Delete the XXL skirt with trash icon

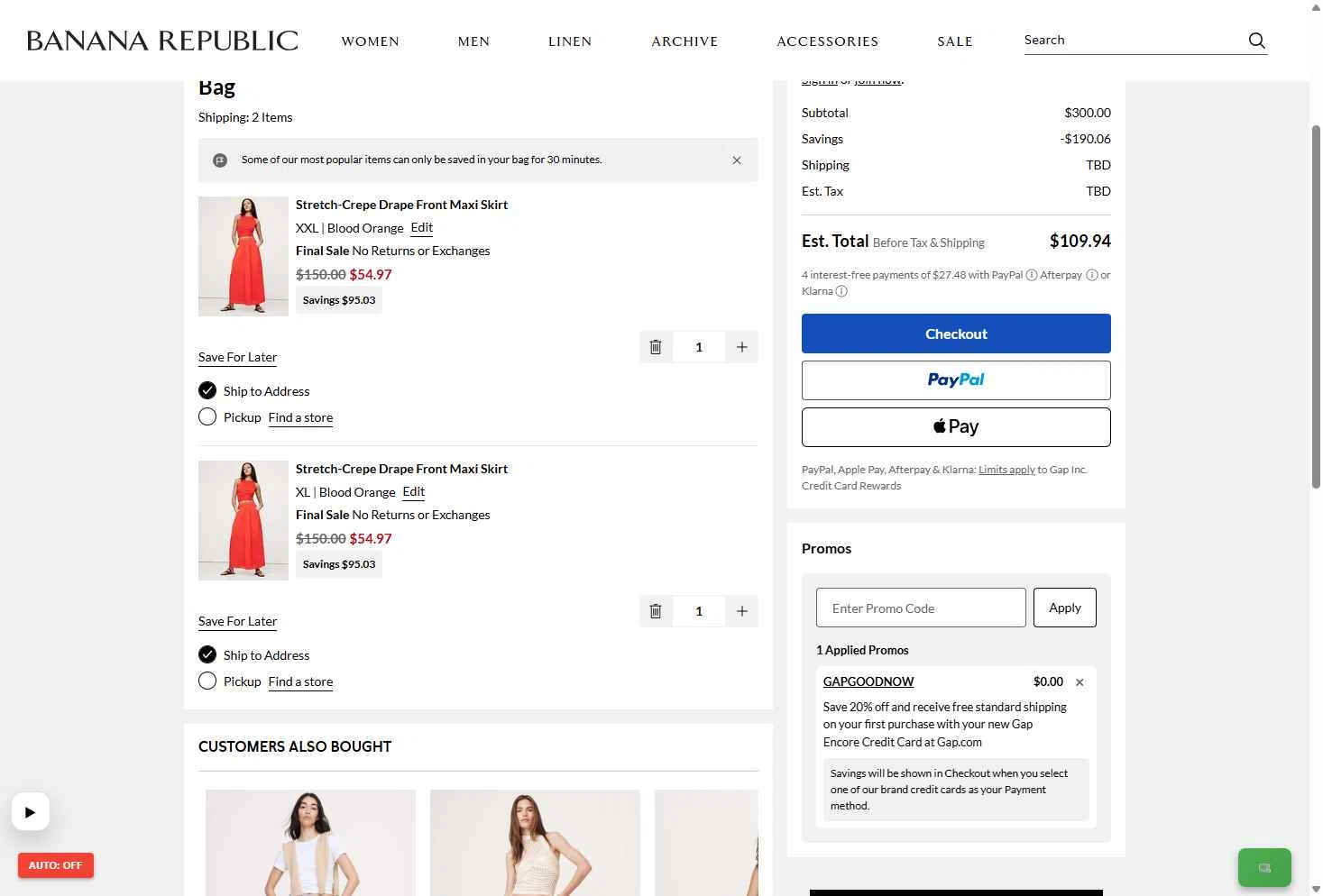pos(656,347)
